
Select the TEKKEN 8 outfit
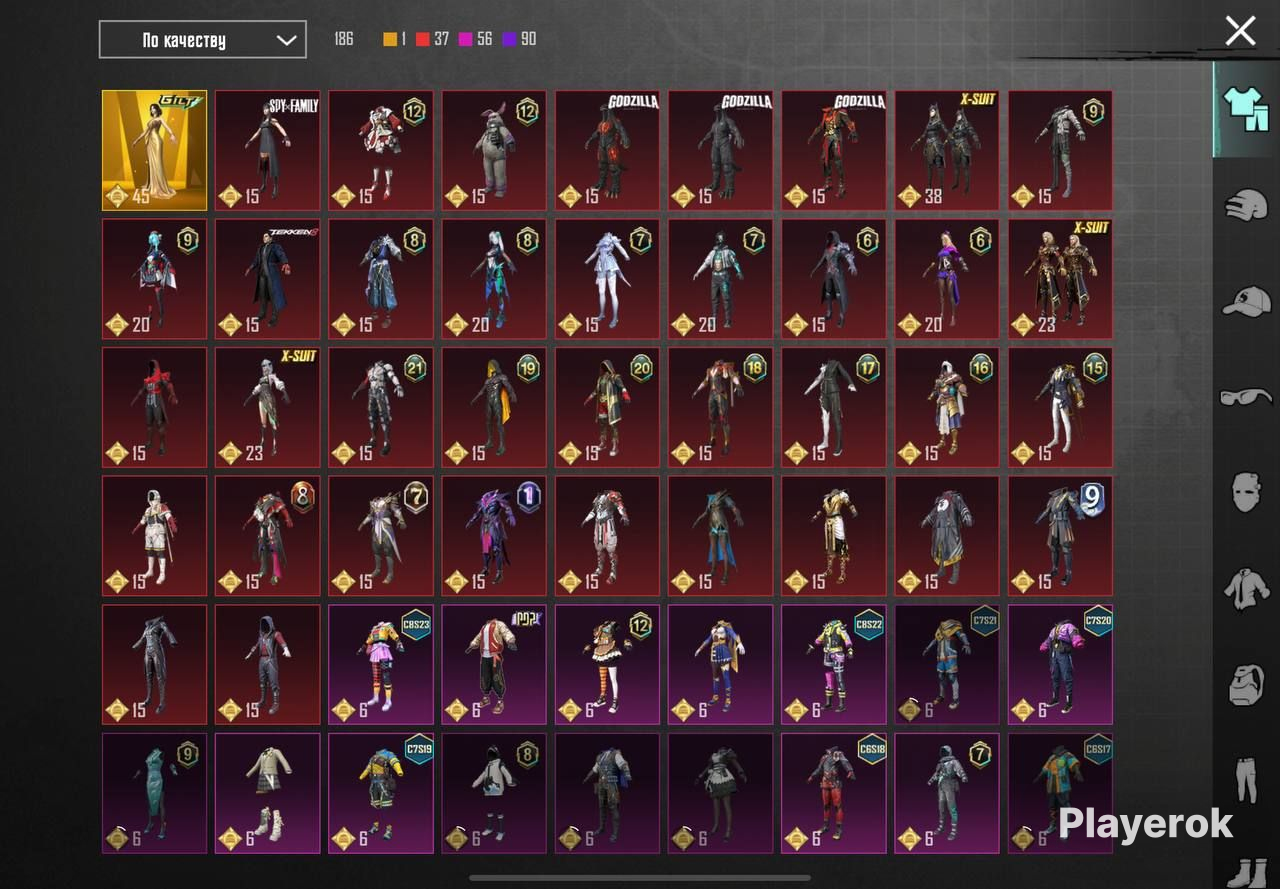click(268, 279)
